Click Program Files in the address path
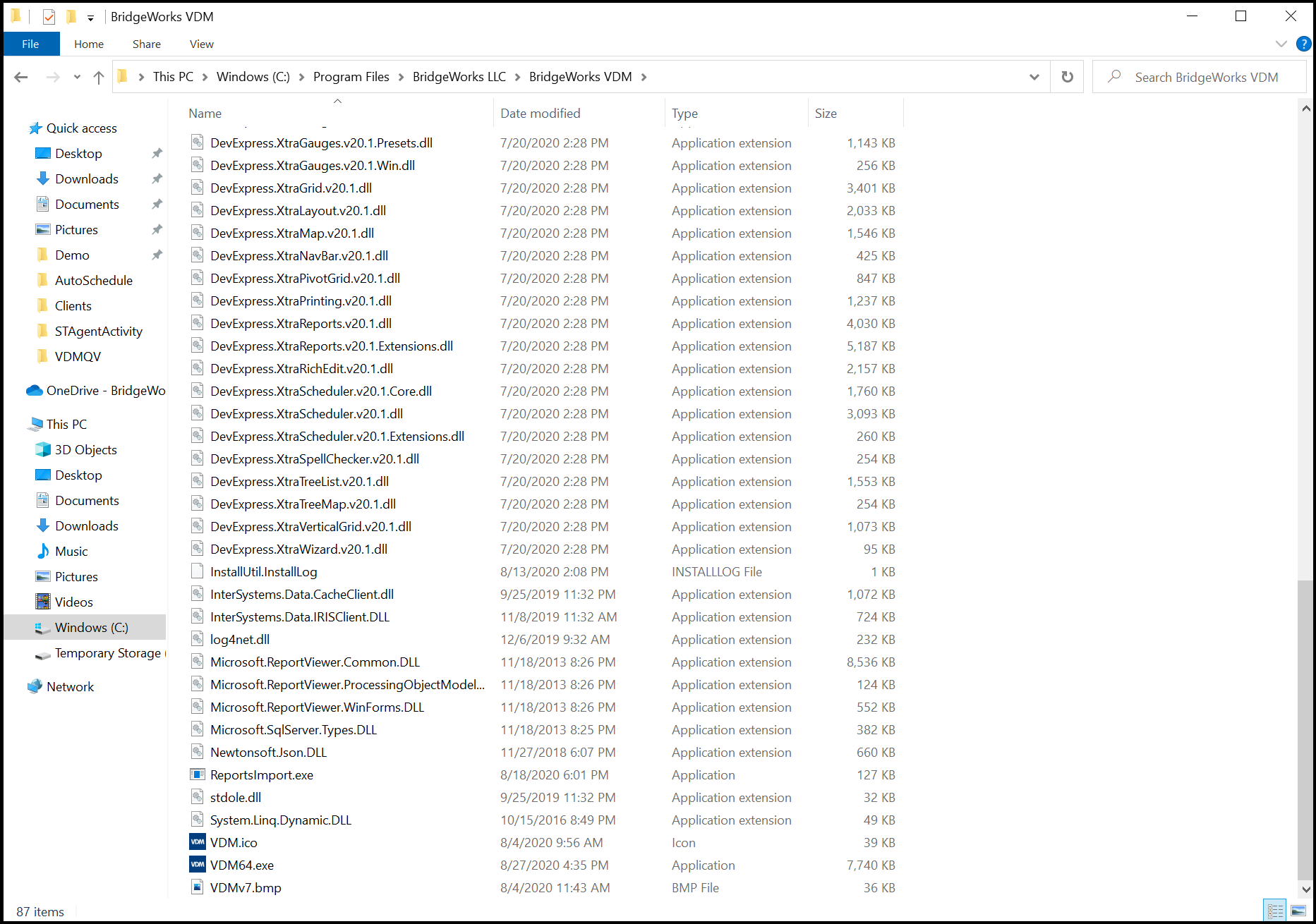The width and height of the screenshot is (1316, 924). coord(351,77)
